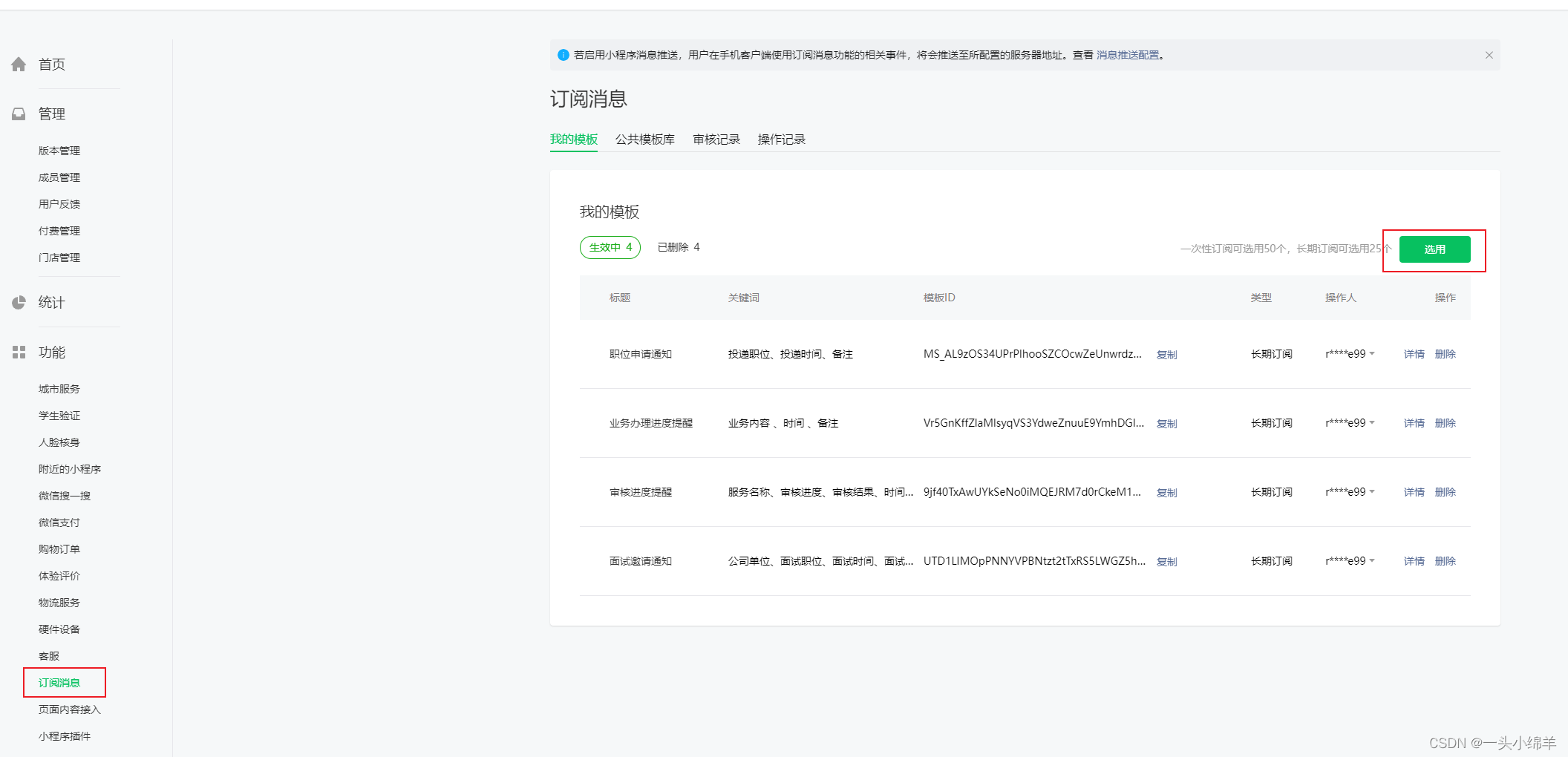Expand operator dropdown in 职位申请通知 row
1568x757 pixels.
click(x=1372, y=354)
